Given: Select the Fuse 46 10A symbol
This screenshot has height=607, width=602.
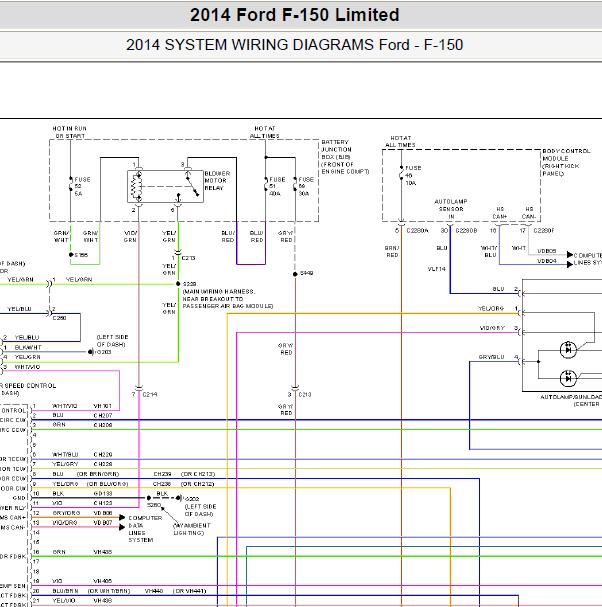Looking at the screenshot, I should (x=401, y=173).
